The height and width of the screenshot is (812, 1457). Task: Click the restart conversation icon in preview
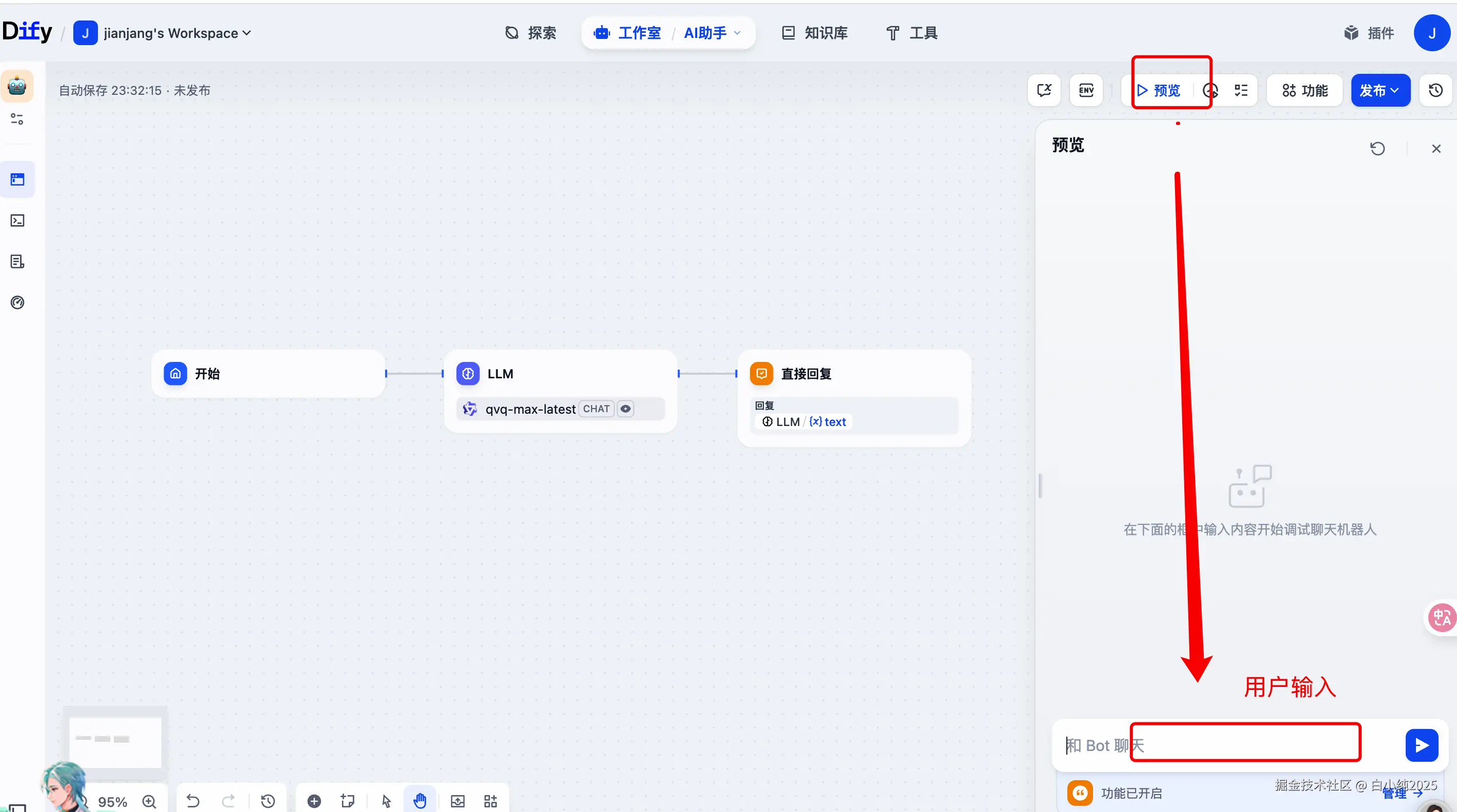(1377, 149)
